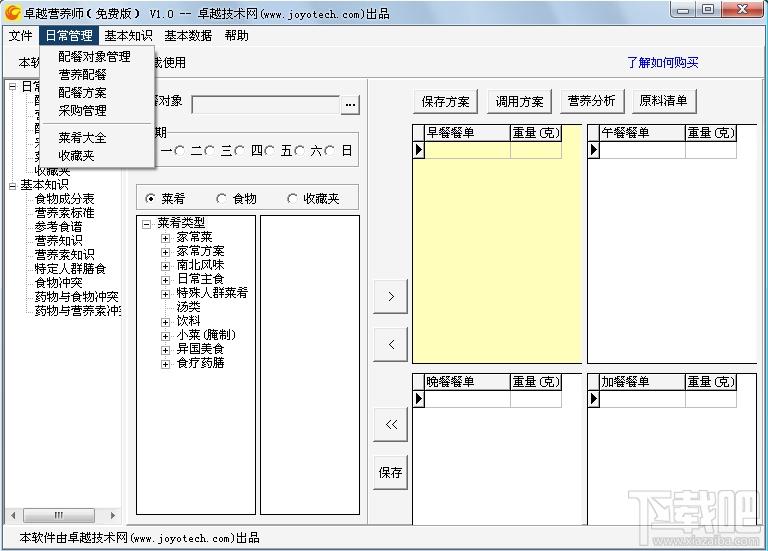768x551 pixels.
Task: Select 营养知识 in the left tree
Action: [x=58, y=240]
